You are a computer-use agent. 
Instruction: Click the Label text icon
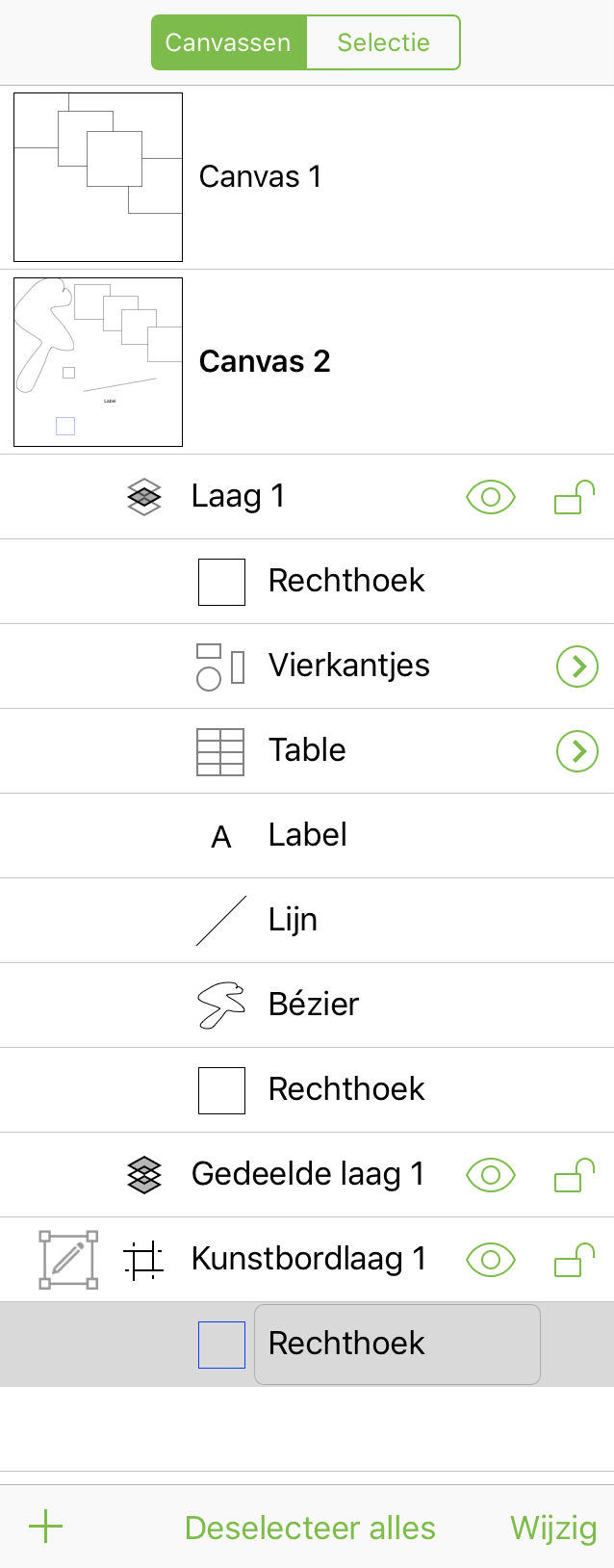click(220, 834)
